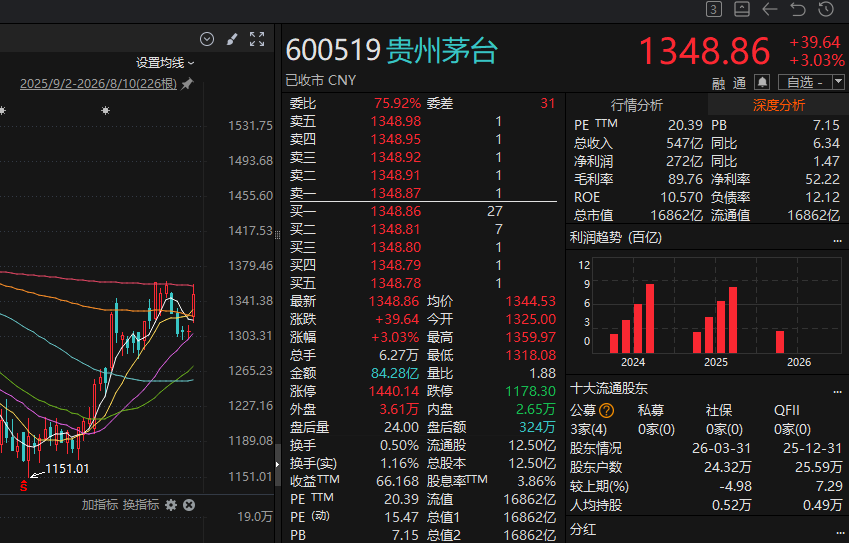Viewport: 849px width, 543px height.
Task: Click the 1151.01 low price label on chart
Action: point(67,469)
